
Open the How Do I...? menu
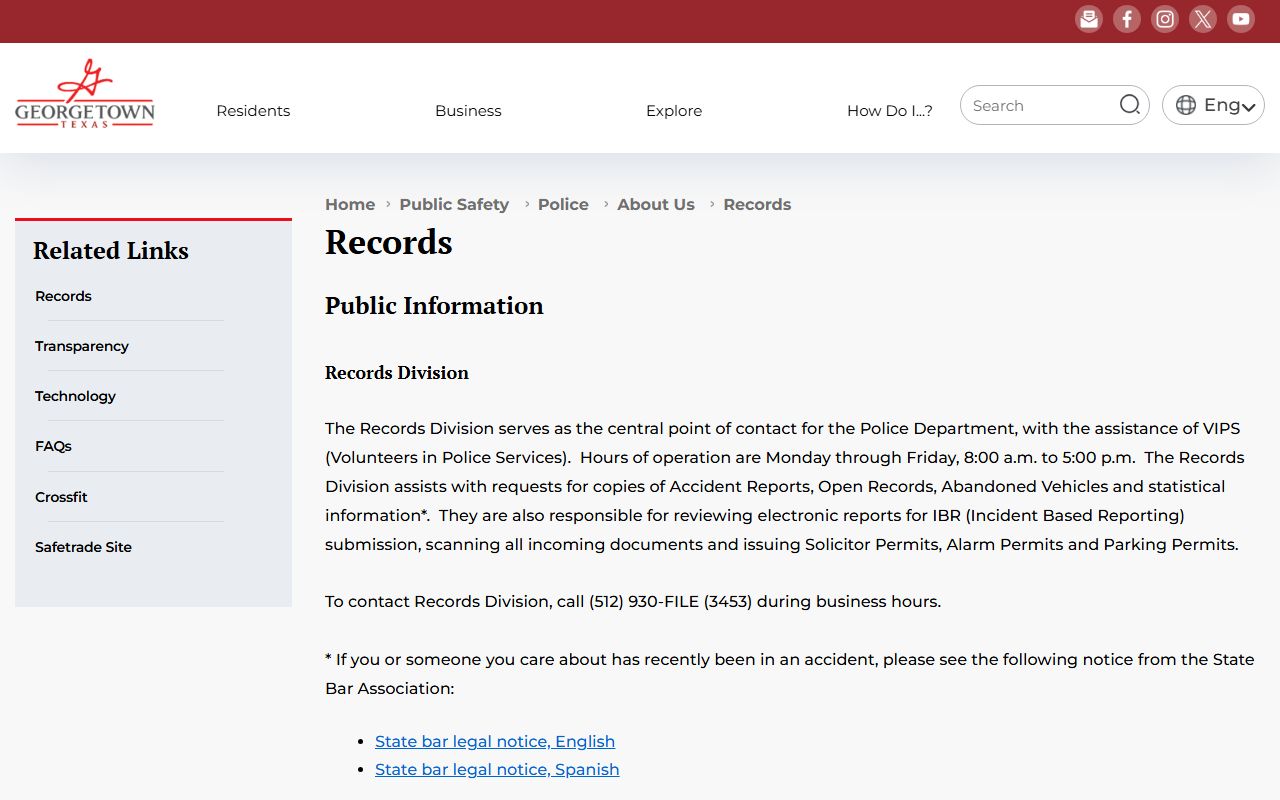coord(889,111)
